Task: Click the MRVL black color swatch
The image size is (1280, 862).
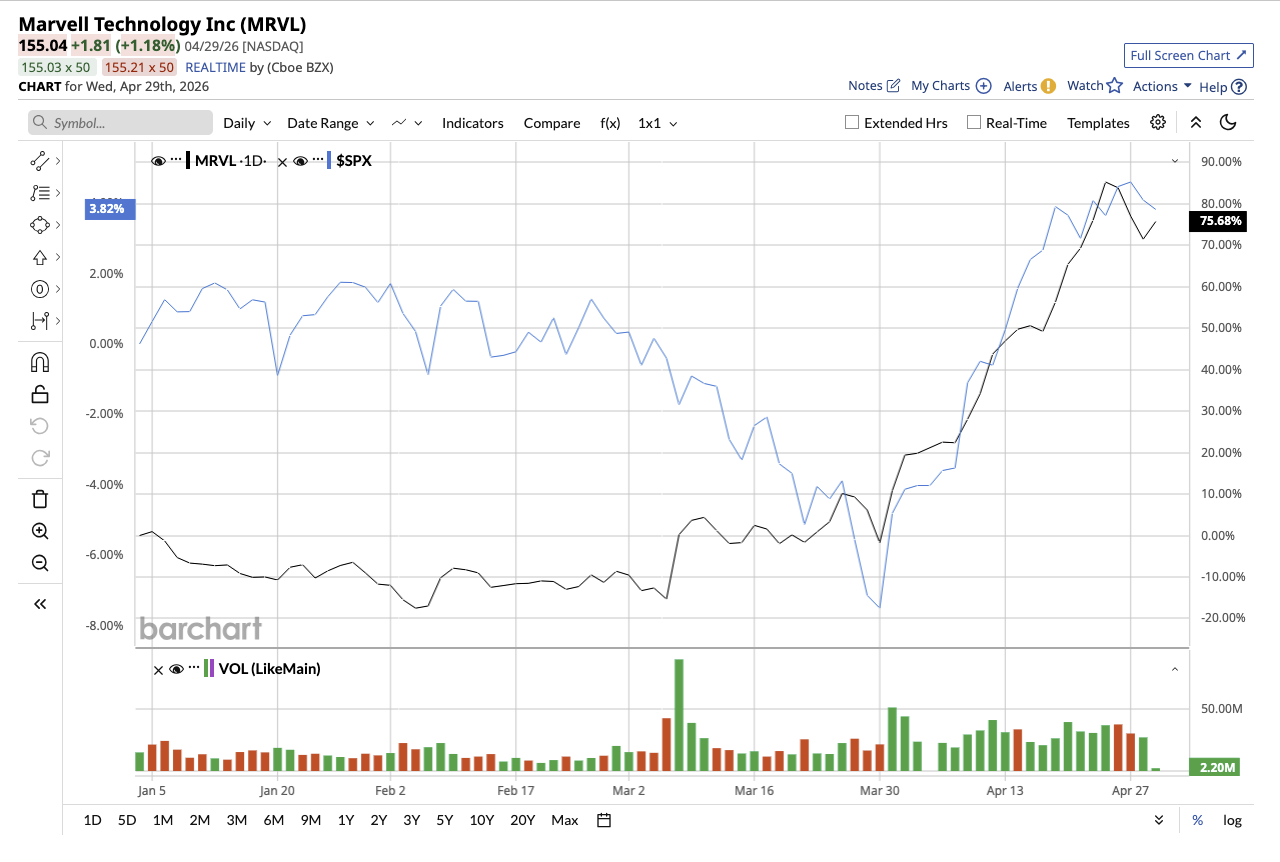Action: [x=187, y=161]
